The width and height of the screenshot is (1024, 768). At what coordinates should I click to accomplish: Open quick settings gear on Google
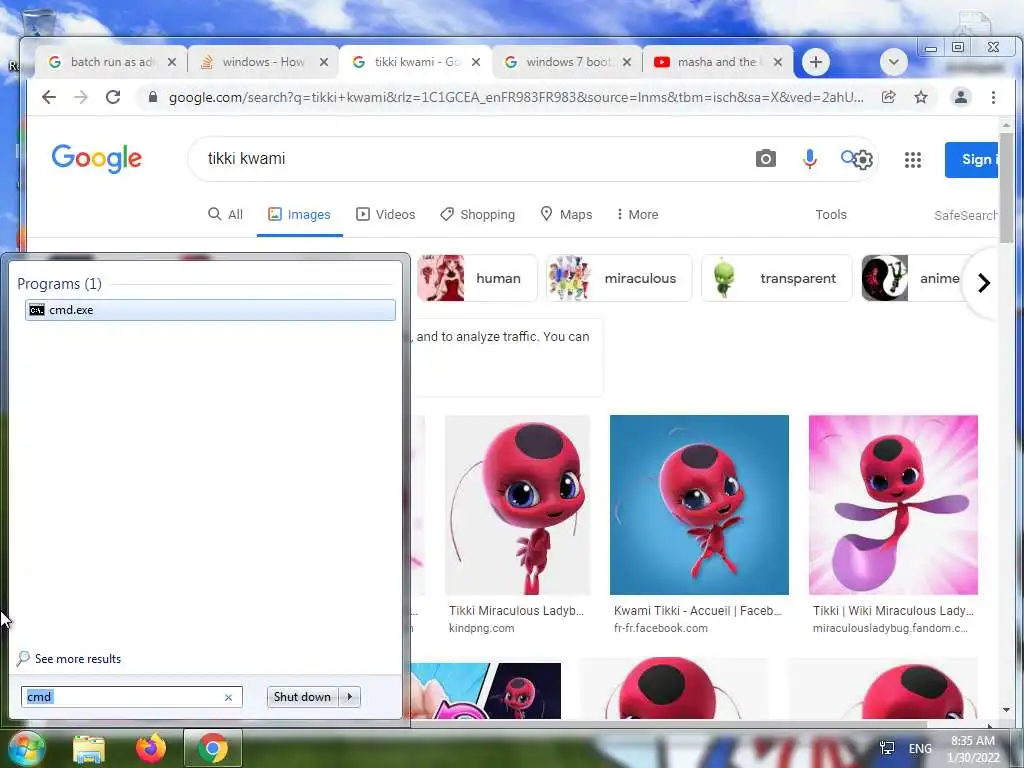tap(863, 160)
